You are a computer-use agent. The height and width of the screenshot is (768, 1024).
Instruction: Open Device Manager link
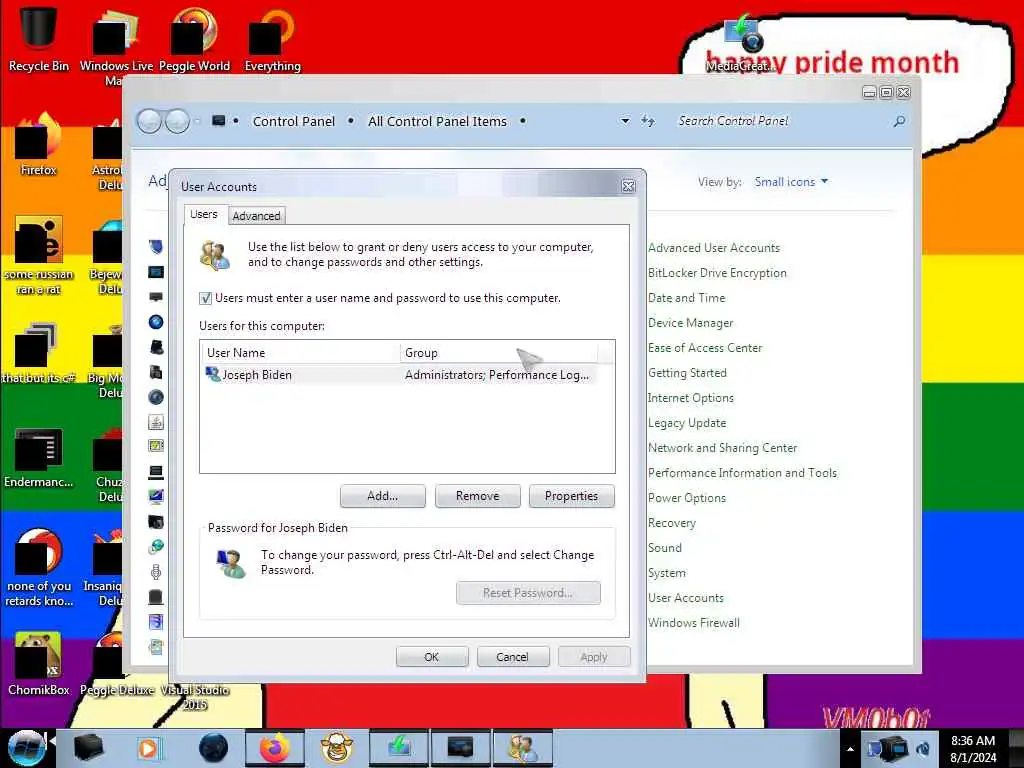pos(690,323)
